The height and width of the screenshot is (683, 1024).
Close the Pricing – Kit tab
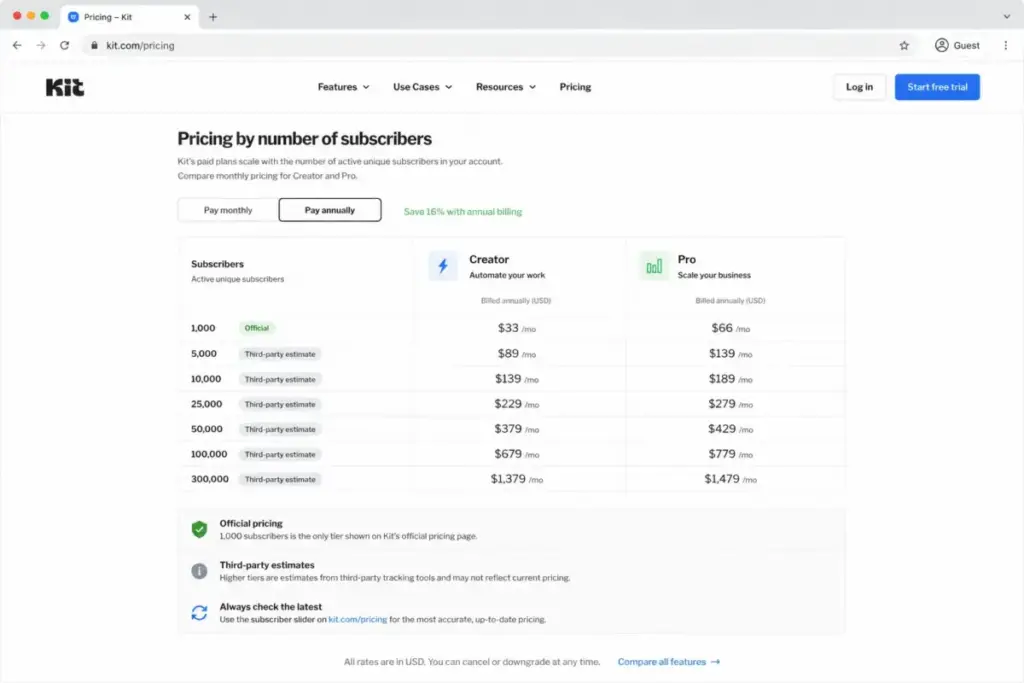[x=187, y=17]
